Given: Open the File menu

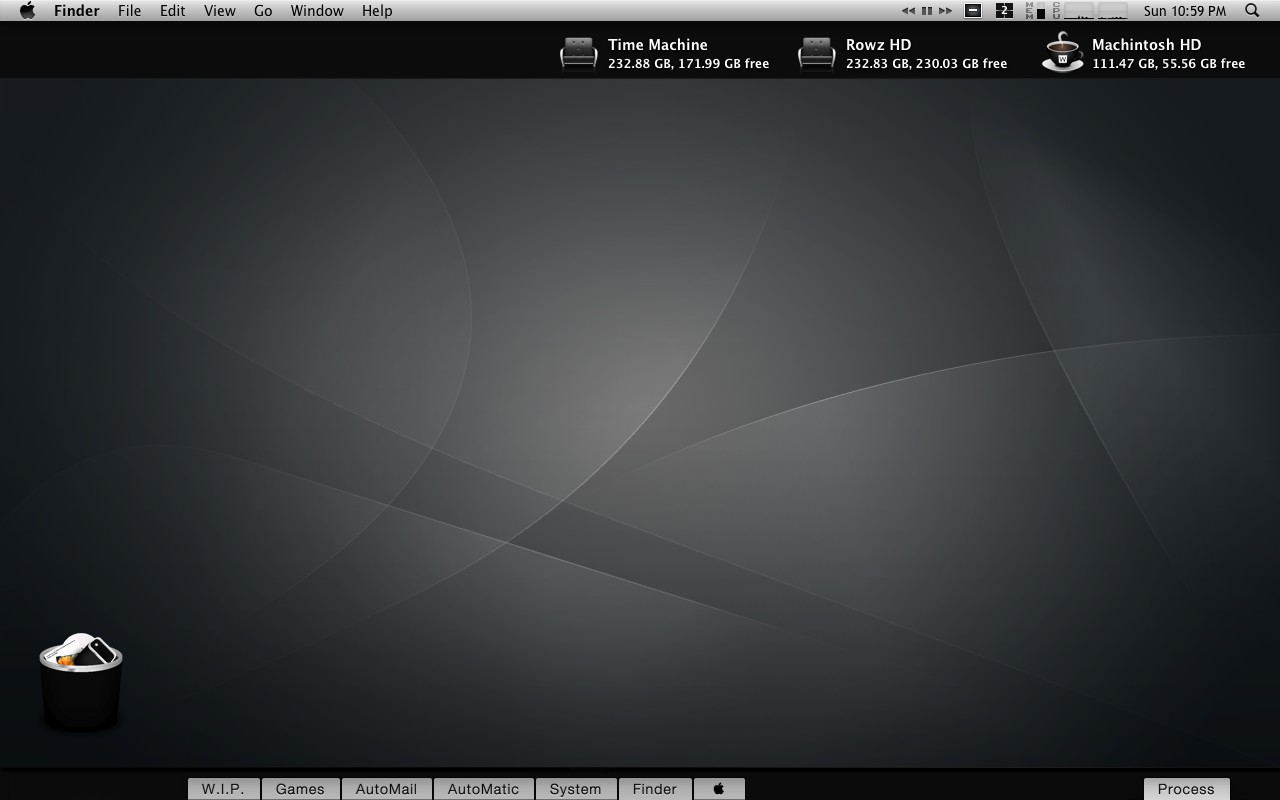Looking at the screenshot, I should pyautogui.click(x=129, y=11).
